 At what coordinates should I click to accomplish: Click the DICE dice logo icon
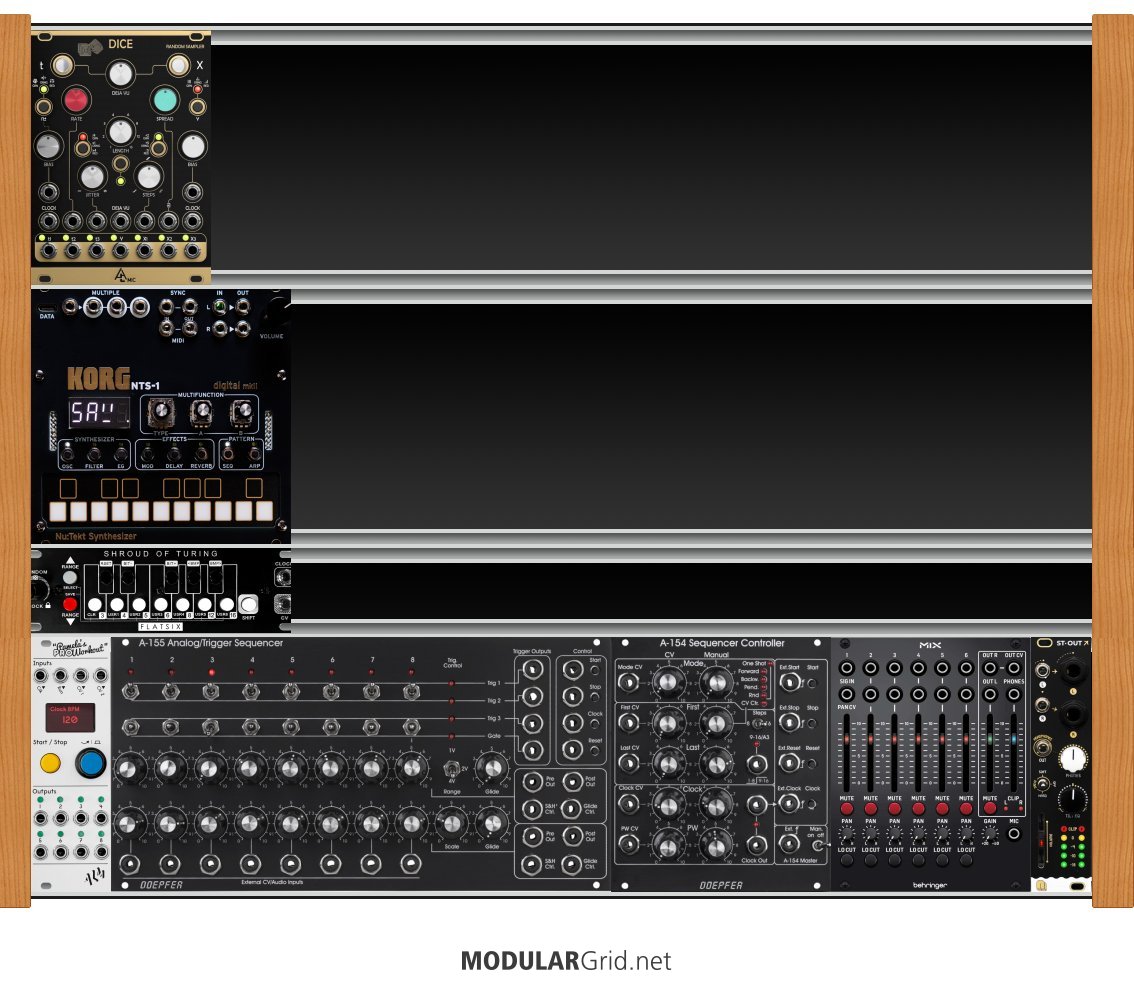[90, 48]
